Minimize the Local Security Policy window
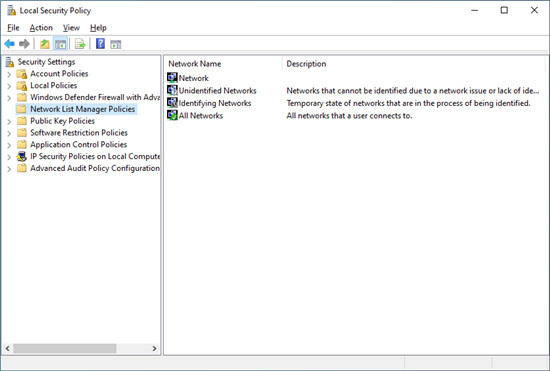The width and height of the screenshot is (550, 371). click(x=475, y=11)
